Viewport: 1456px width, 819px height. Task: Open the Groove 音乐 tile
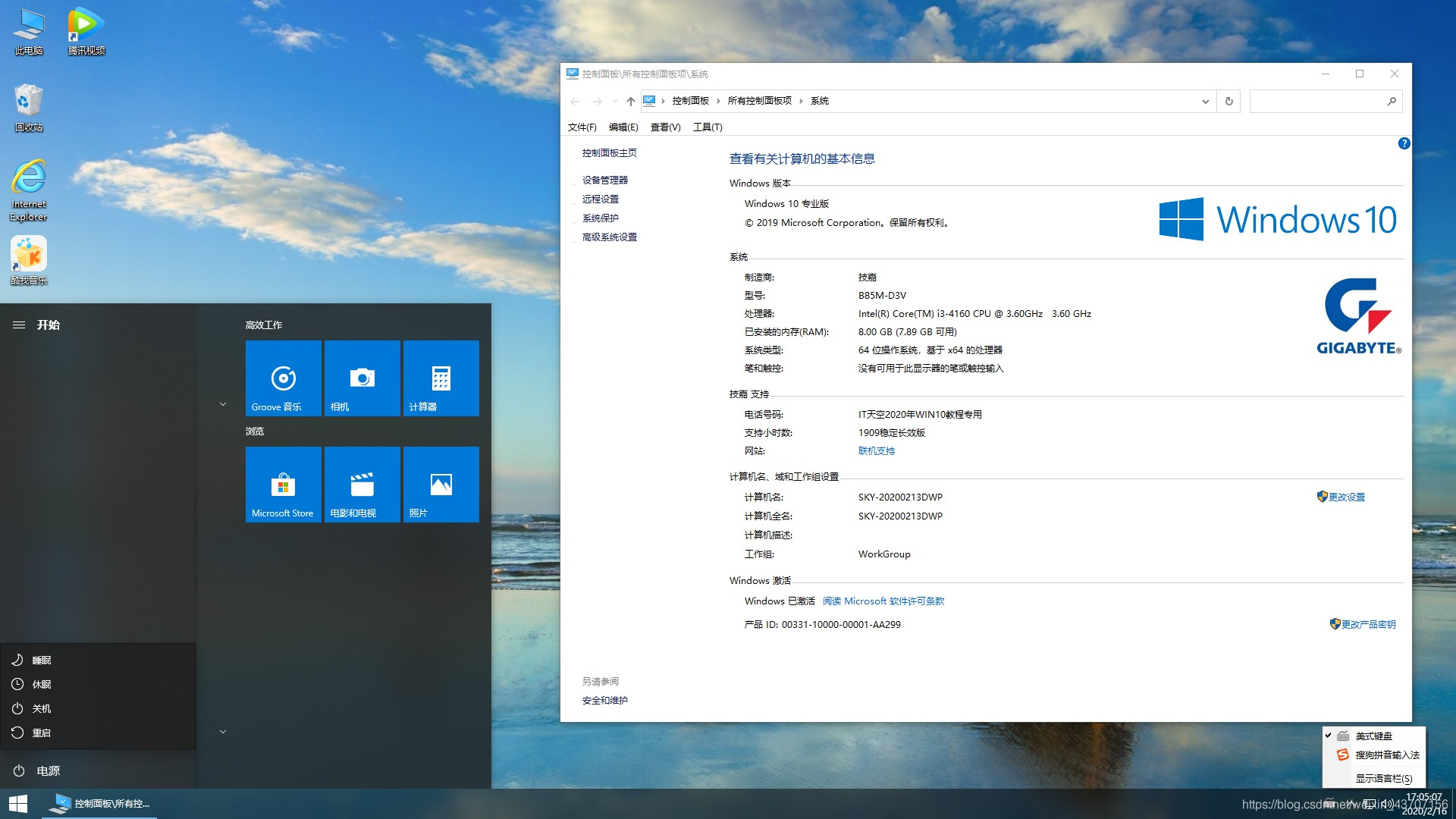(283, 378)
